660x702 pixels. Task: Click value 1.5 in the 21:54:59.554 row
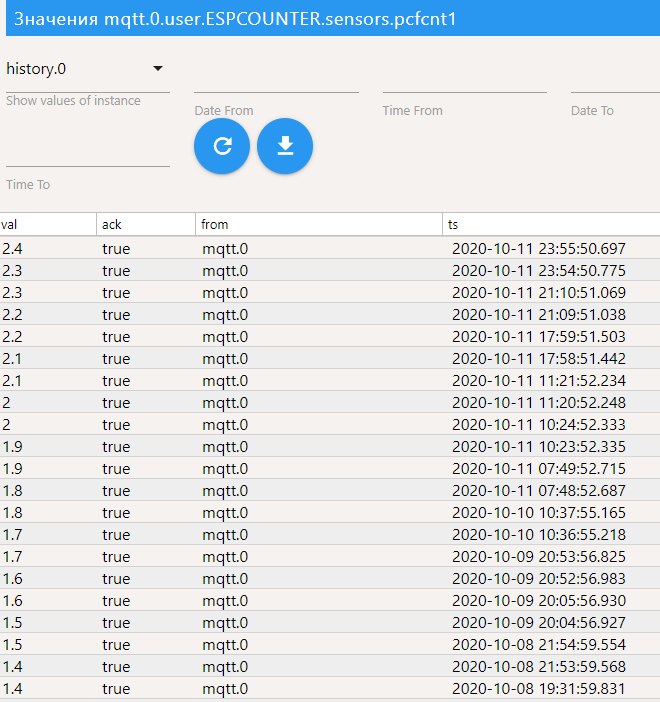[12, 644]
